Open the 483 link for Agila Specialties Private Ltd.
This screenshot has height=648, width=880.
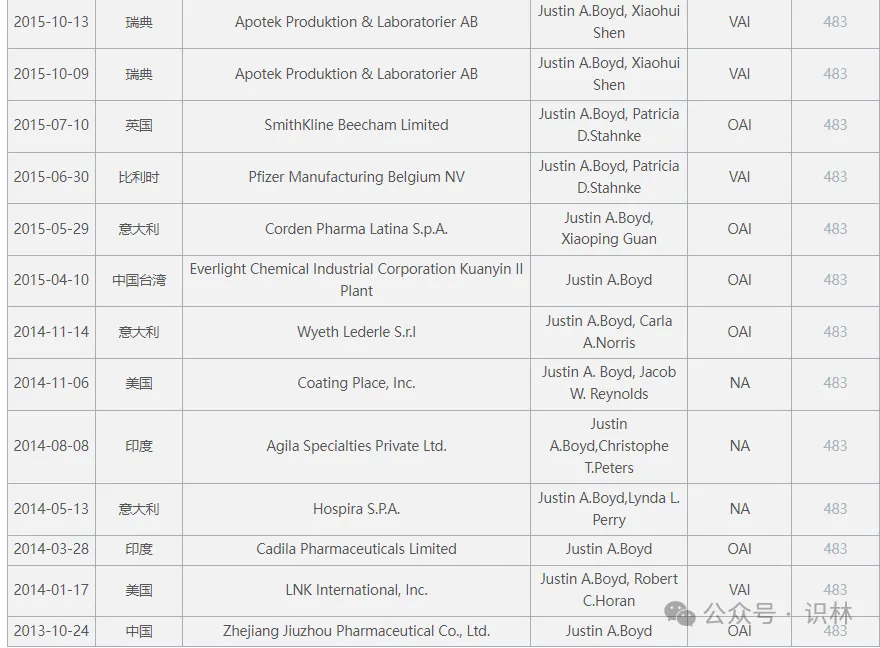(x=835, y=446)
